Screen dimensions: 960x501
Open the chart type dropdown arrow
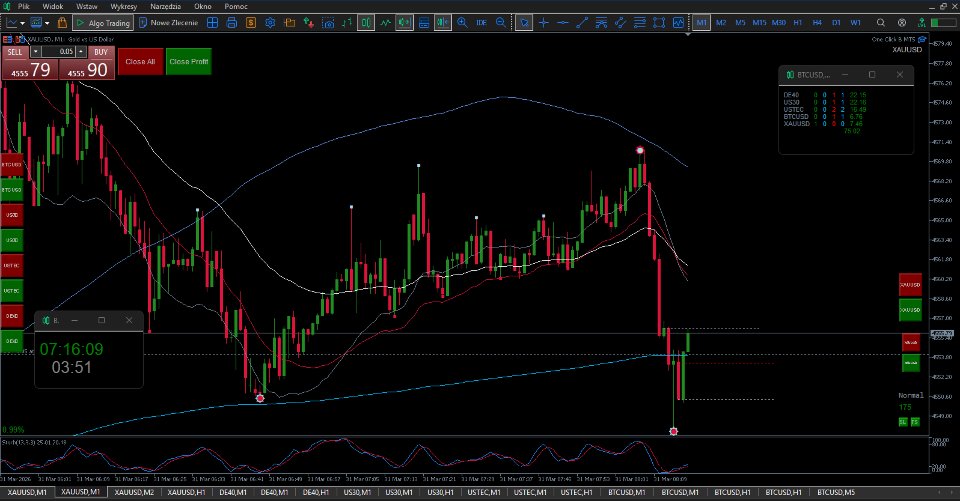[23, 23]
